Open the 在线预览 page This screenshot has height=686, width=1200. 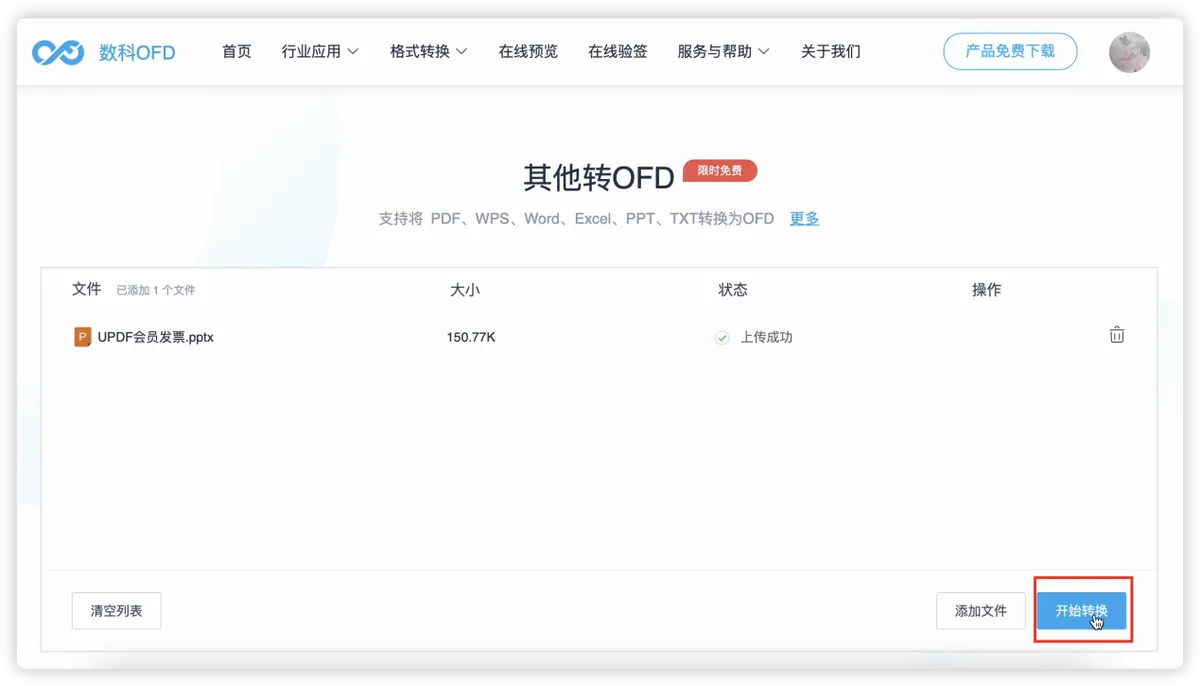[x=528, y=52]
